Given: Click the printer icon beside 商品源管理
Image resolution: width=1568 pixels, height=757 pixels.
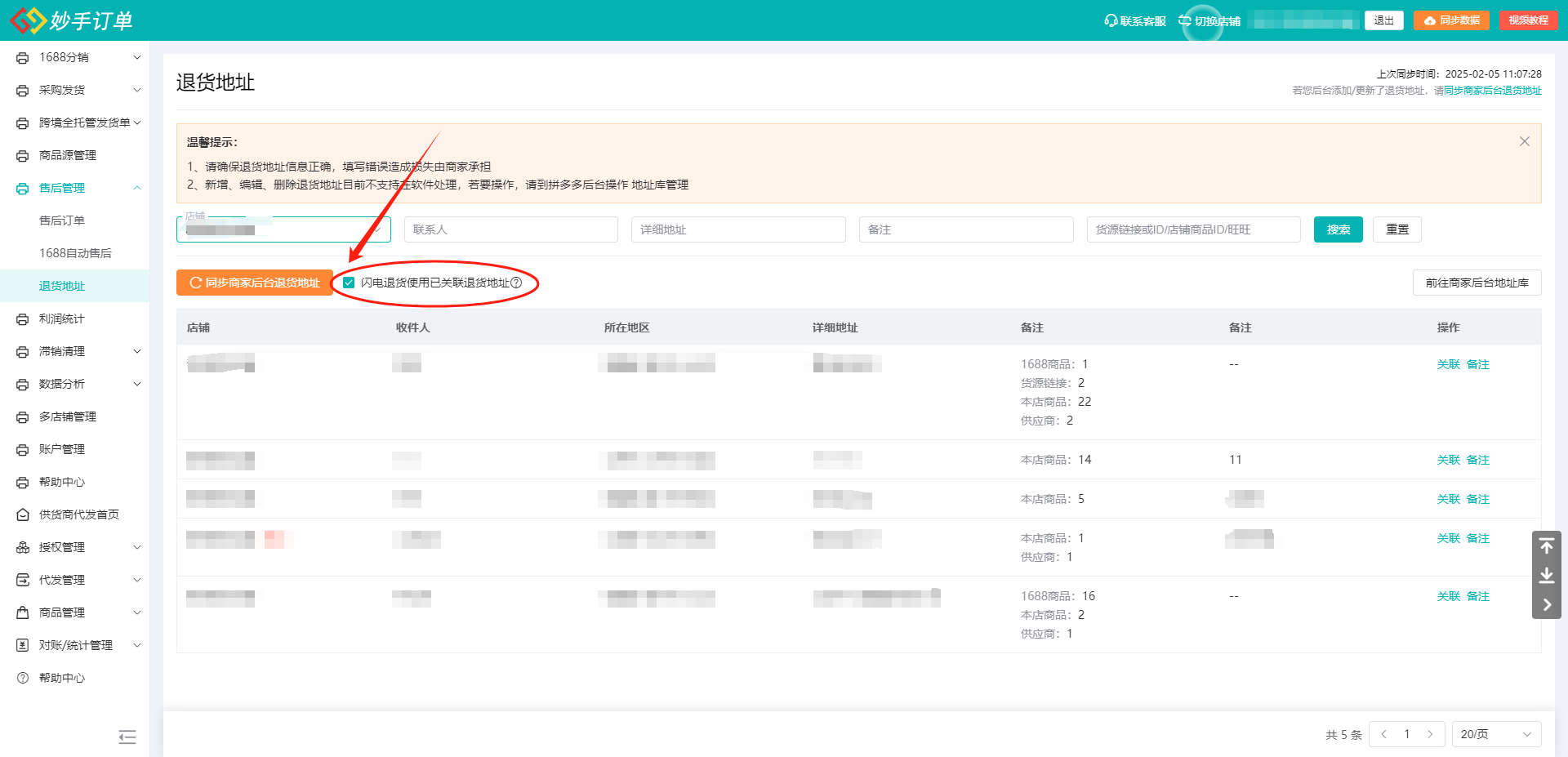Looking at the screenshot, I should point(23,156).
